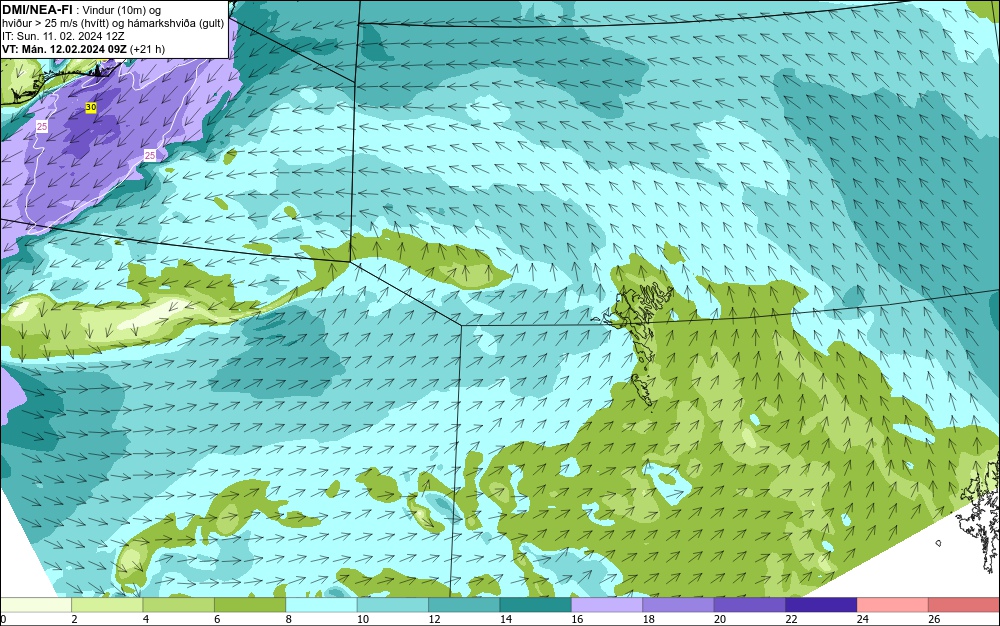Click the lavender 16–18 m/s legend swatch
Image resolution: width=1000 pixels, height=626 pixels.
tap(607, 605)
